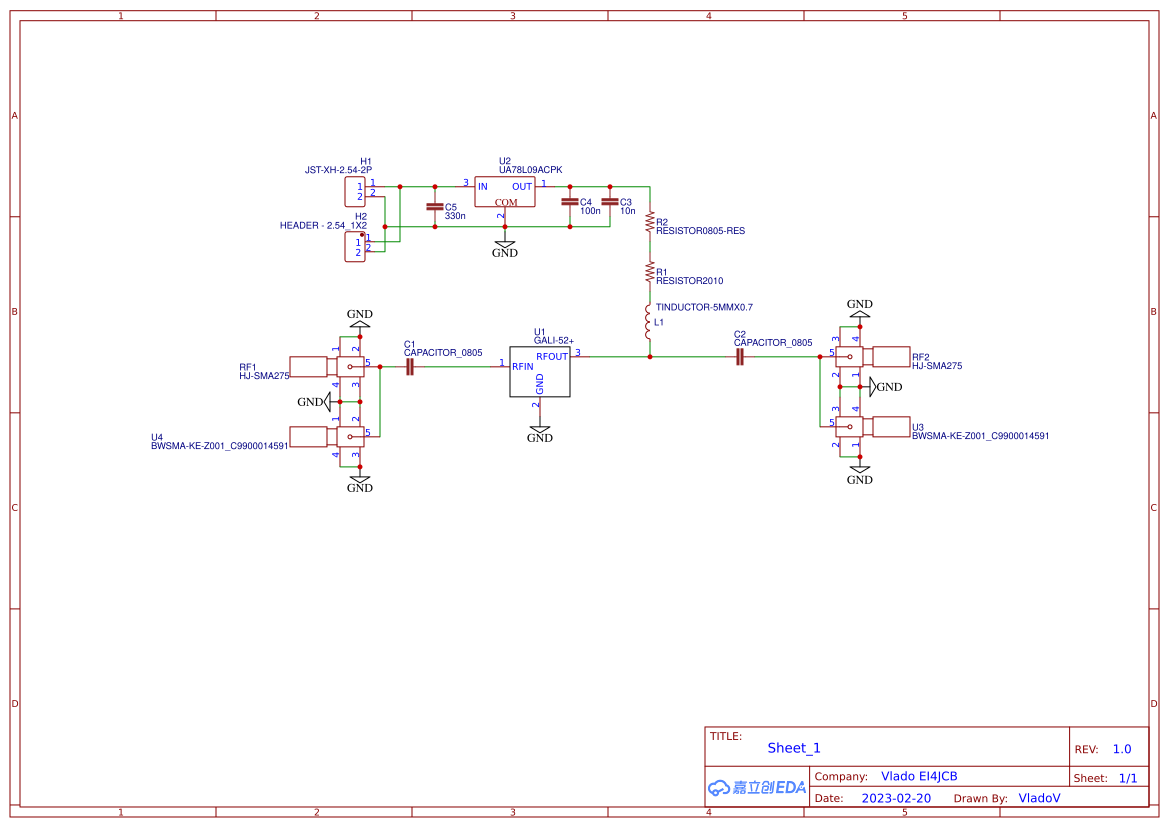Select capacitor C1 symbol
This screenshot has height=827, width=1169.
409,367
